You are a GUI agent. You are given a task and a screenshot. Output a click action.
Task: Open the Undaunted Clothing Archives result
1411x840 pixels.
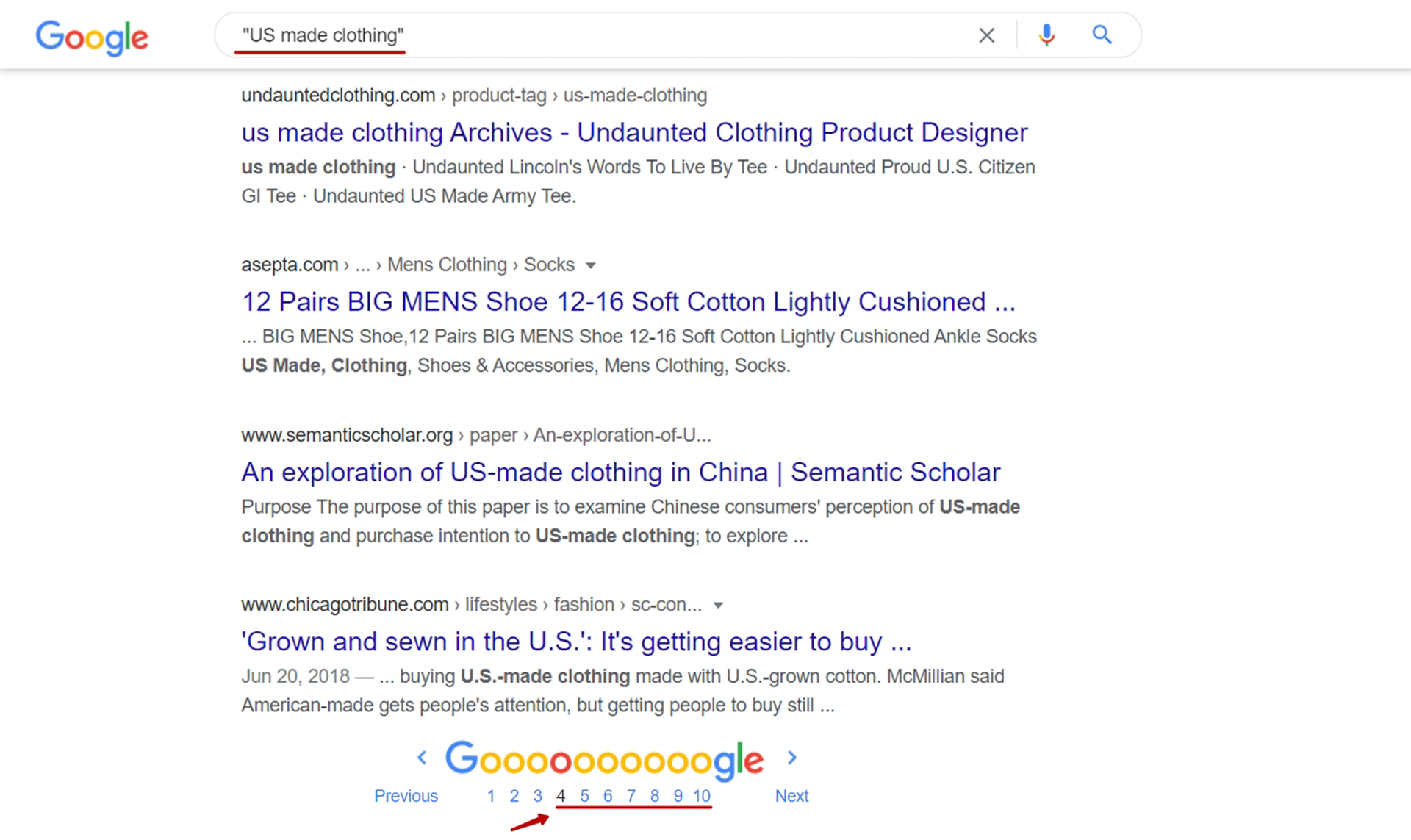pyautogui.click(x=633, y=132)
